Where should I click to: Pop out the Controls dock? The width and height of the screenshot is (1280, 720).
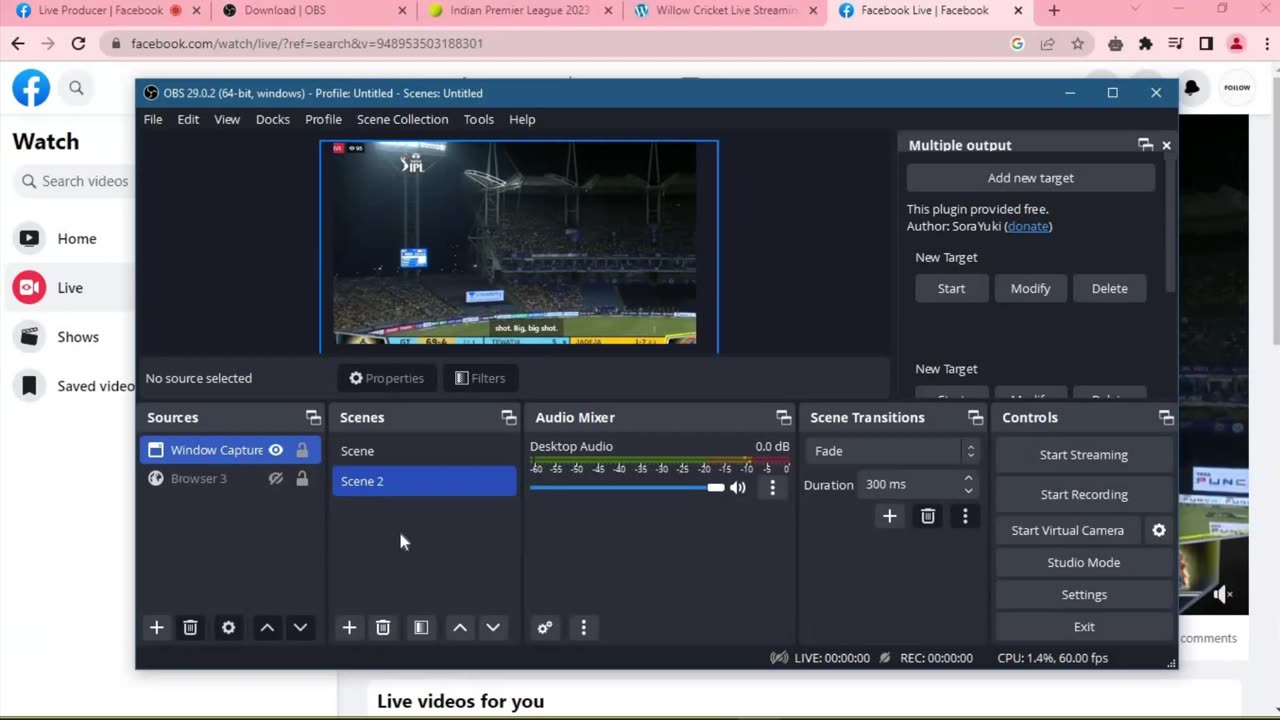(1166, 417)
